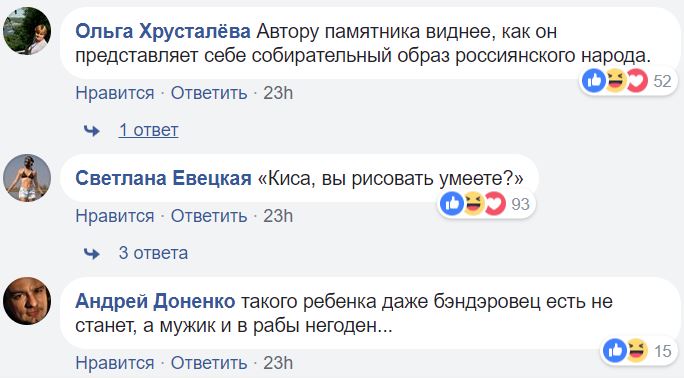The width and height of the screenshot is (684, 378).
Task: Reply to Ольга Хрусталёва using Ответить
Action: point(209,93)
